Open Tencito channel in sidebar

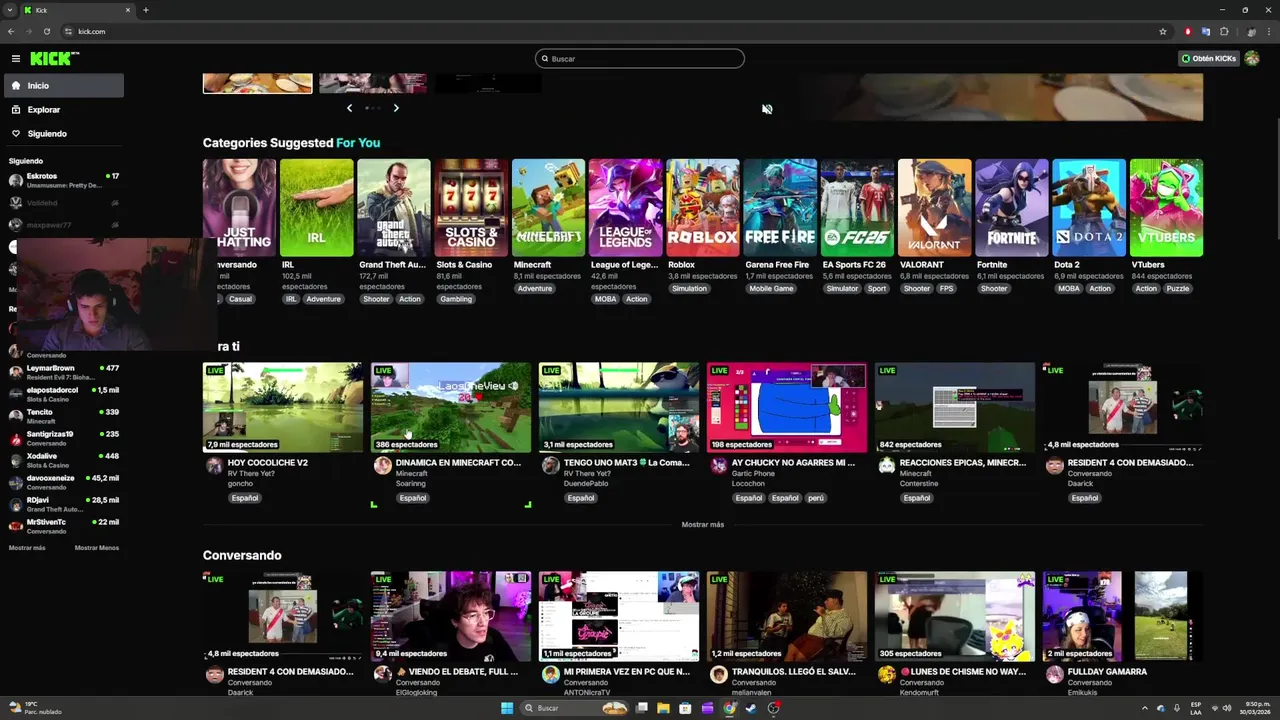(63, 416)
